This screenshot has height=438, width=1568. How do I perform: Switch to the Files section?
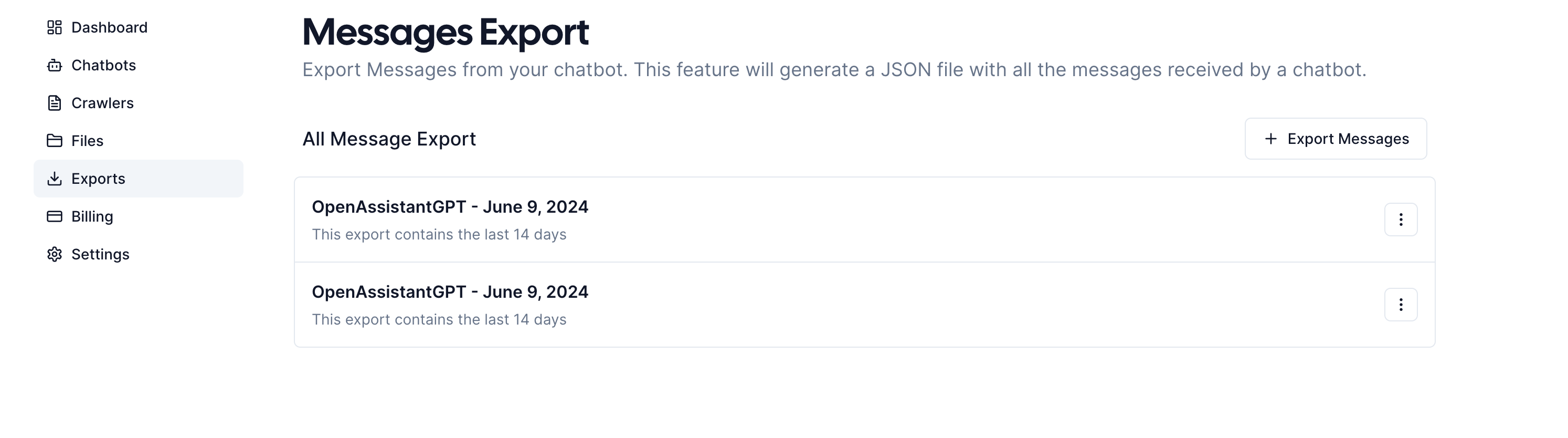[87, 141]
